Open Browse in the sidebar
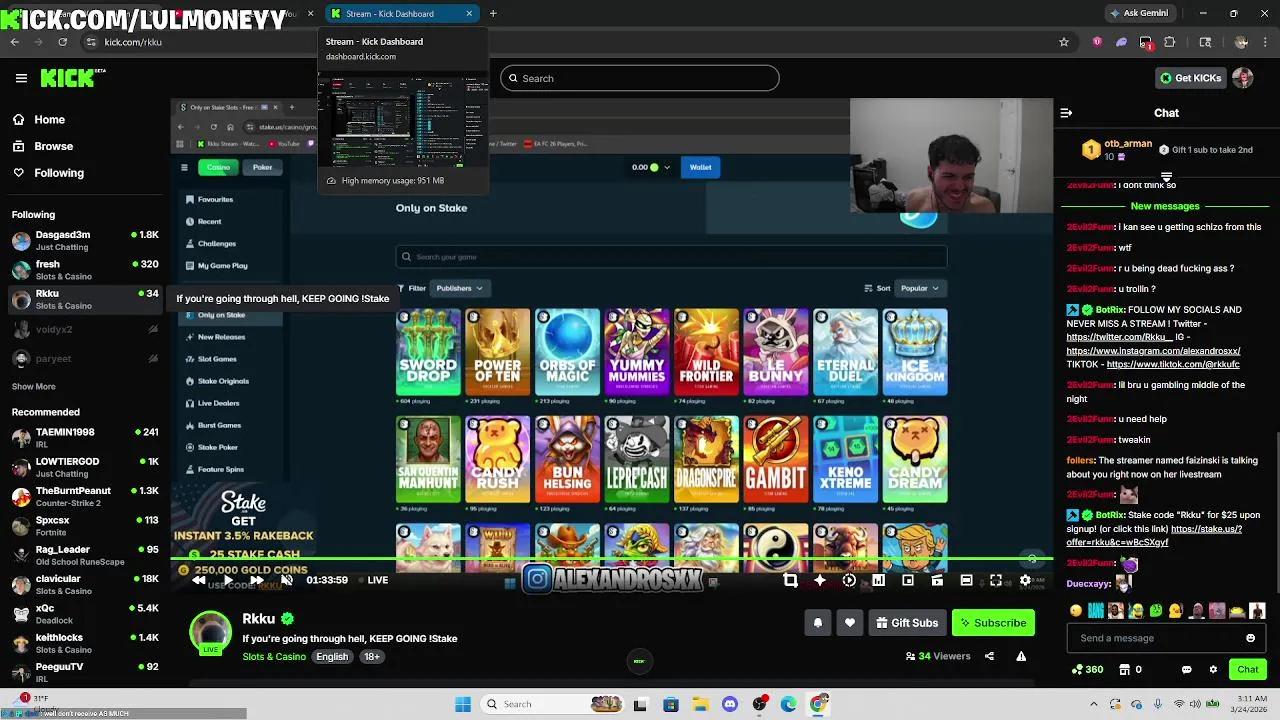Screen dimensions: 1280x720 pos(43,146)
